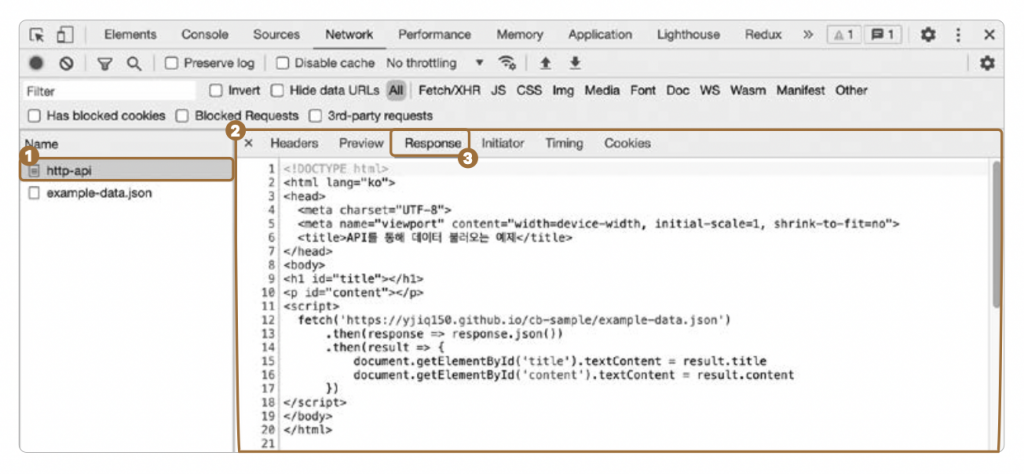
Task: Filter requests by Manifest
Action: tap(800, 91)
